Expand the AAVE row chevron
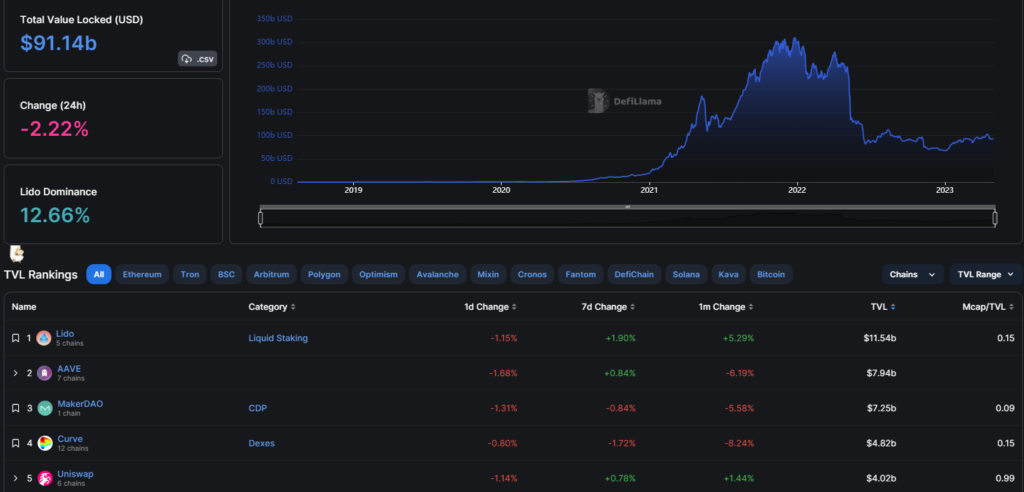1024x492 pixels. [16, 373]
